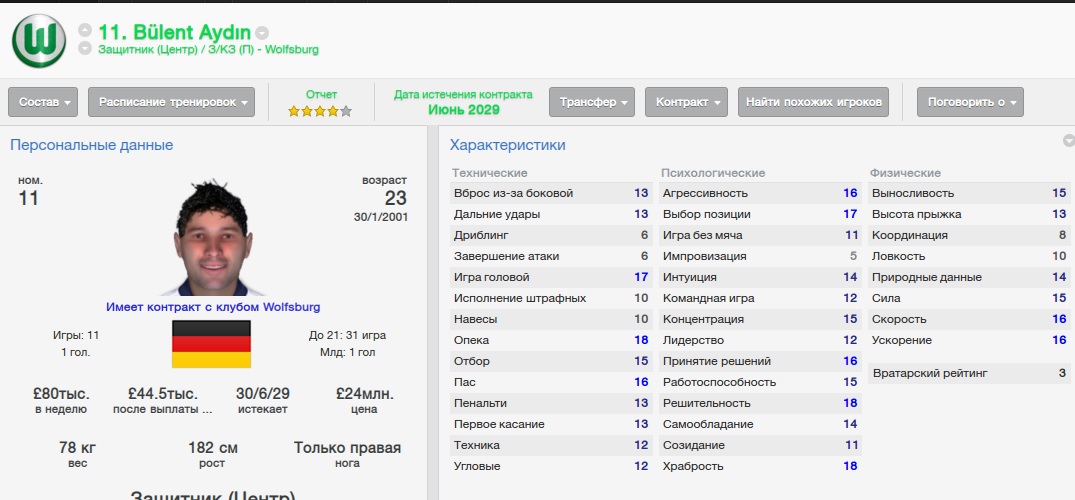Screen dimensions: 1075x500
Task: Open the Расписание тренировок dropdown
Action: coord(171,102)
